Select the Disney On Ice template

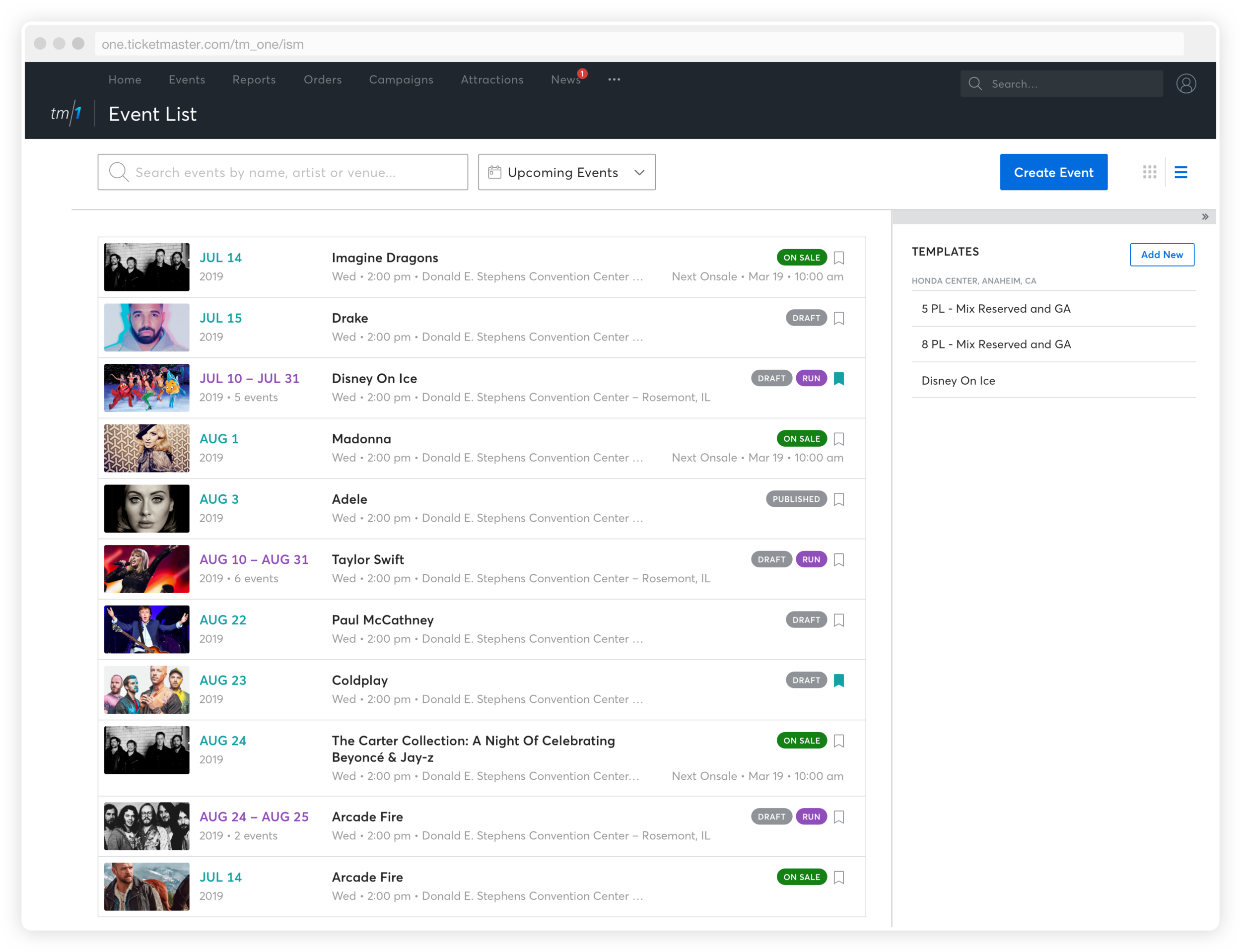tap(958, 381)
